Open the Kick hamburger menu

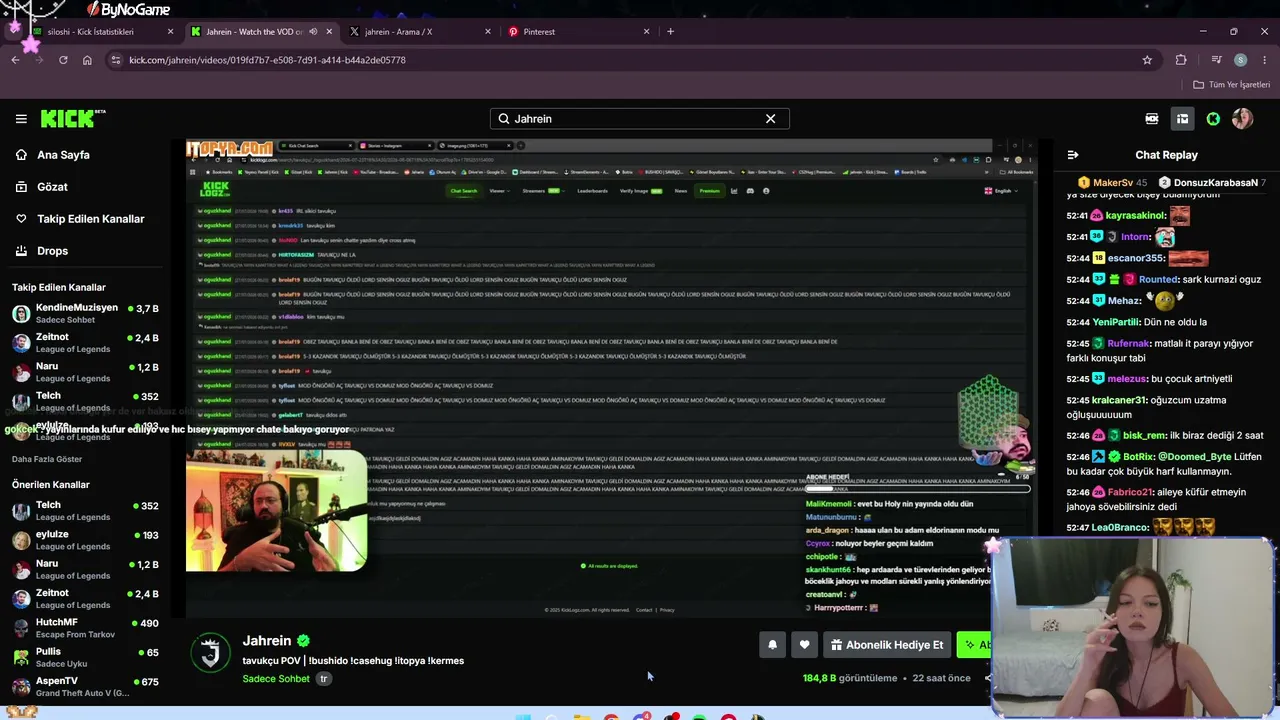(x=21, y=119)
